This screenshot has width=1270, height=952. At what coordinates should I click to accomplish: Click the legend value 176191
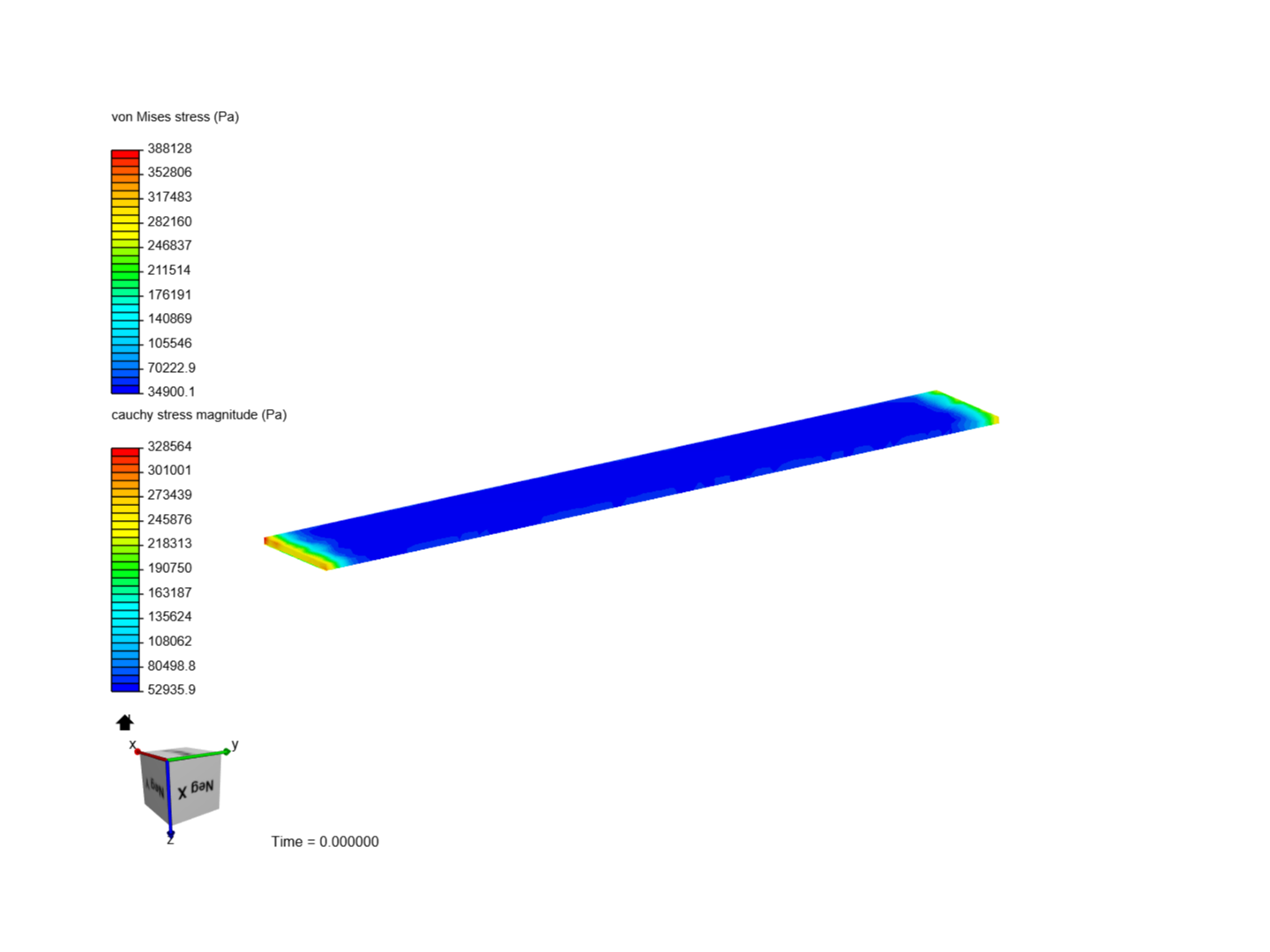[169, 294]
